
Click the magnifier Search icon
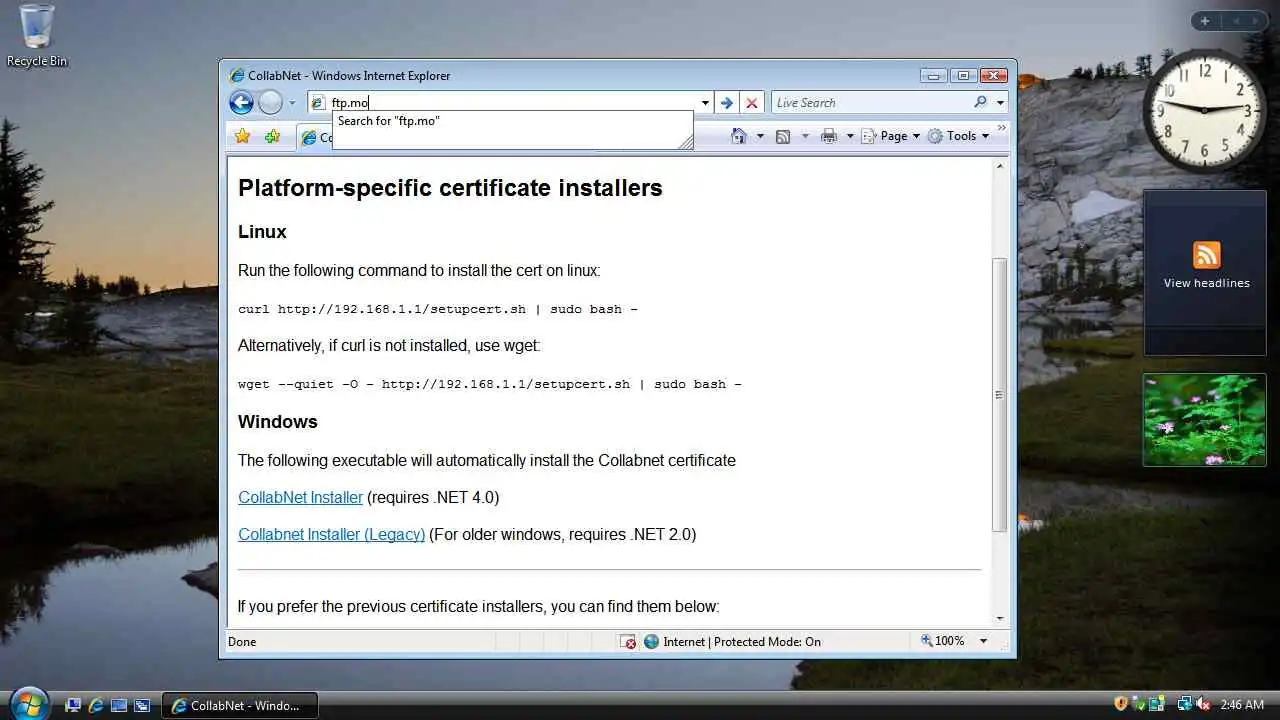(x=980, y=102)
